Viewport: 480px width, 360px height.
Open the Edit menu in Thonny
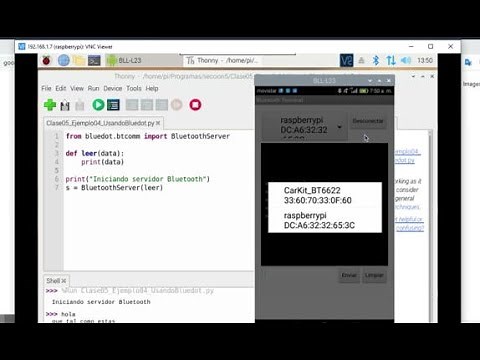pyautogui.click(x=61, y=88)
